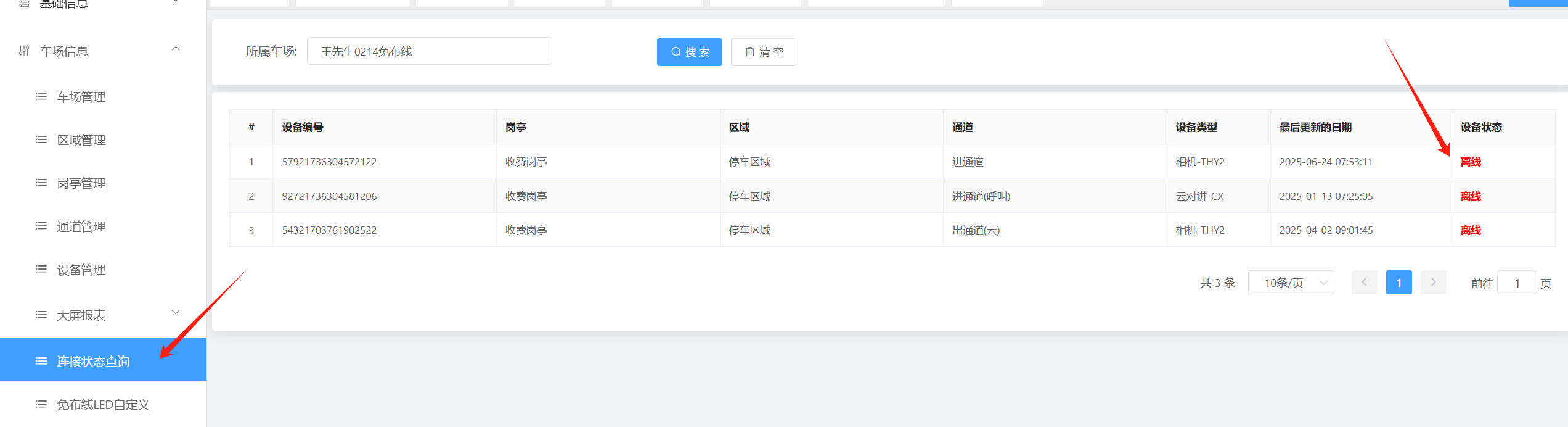Click the list icon beside 设备管理
Viewport: 1568px width, 427px height.
point(41,269)
